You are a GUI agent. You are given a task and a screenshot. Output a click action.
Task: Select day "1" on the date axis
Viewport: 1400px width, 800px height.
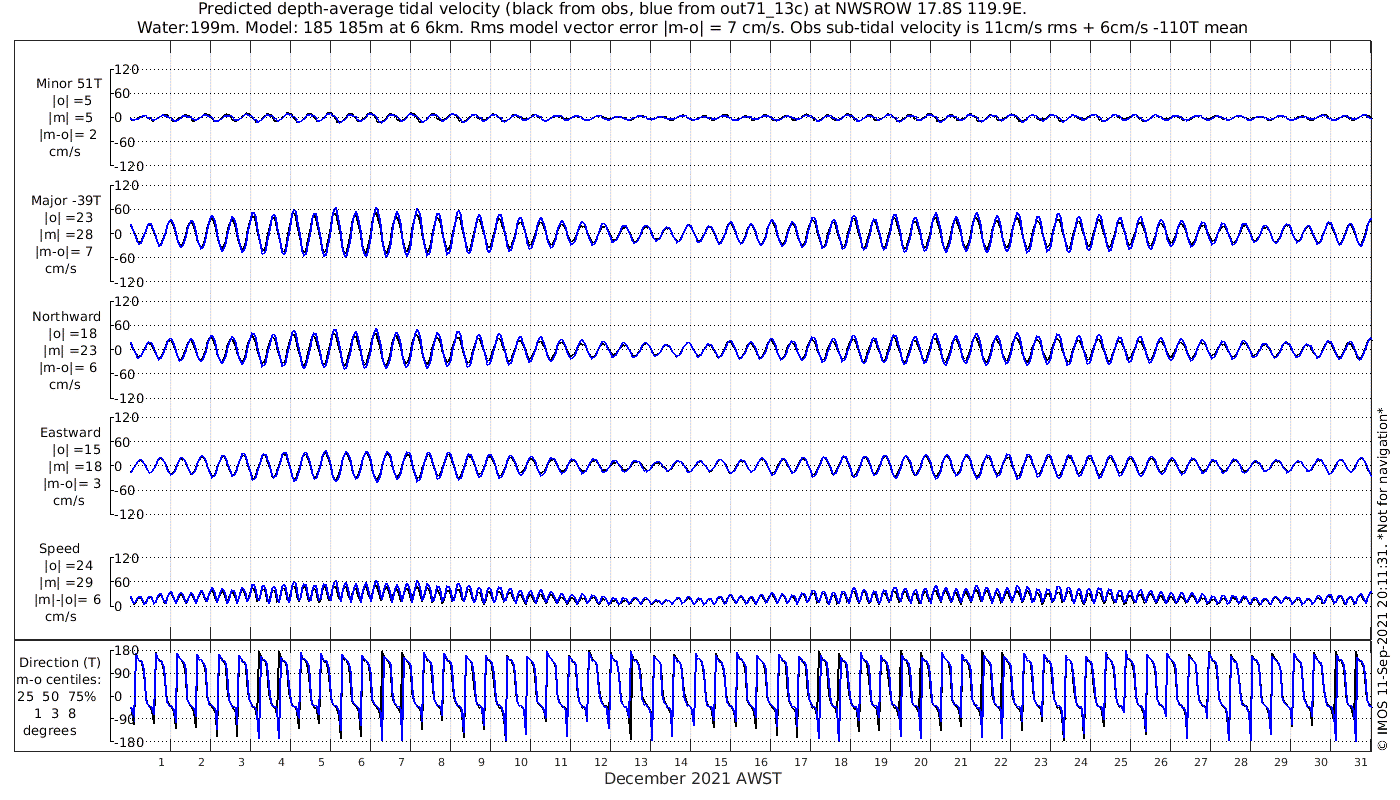[x=161, y=762]
